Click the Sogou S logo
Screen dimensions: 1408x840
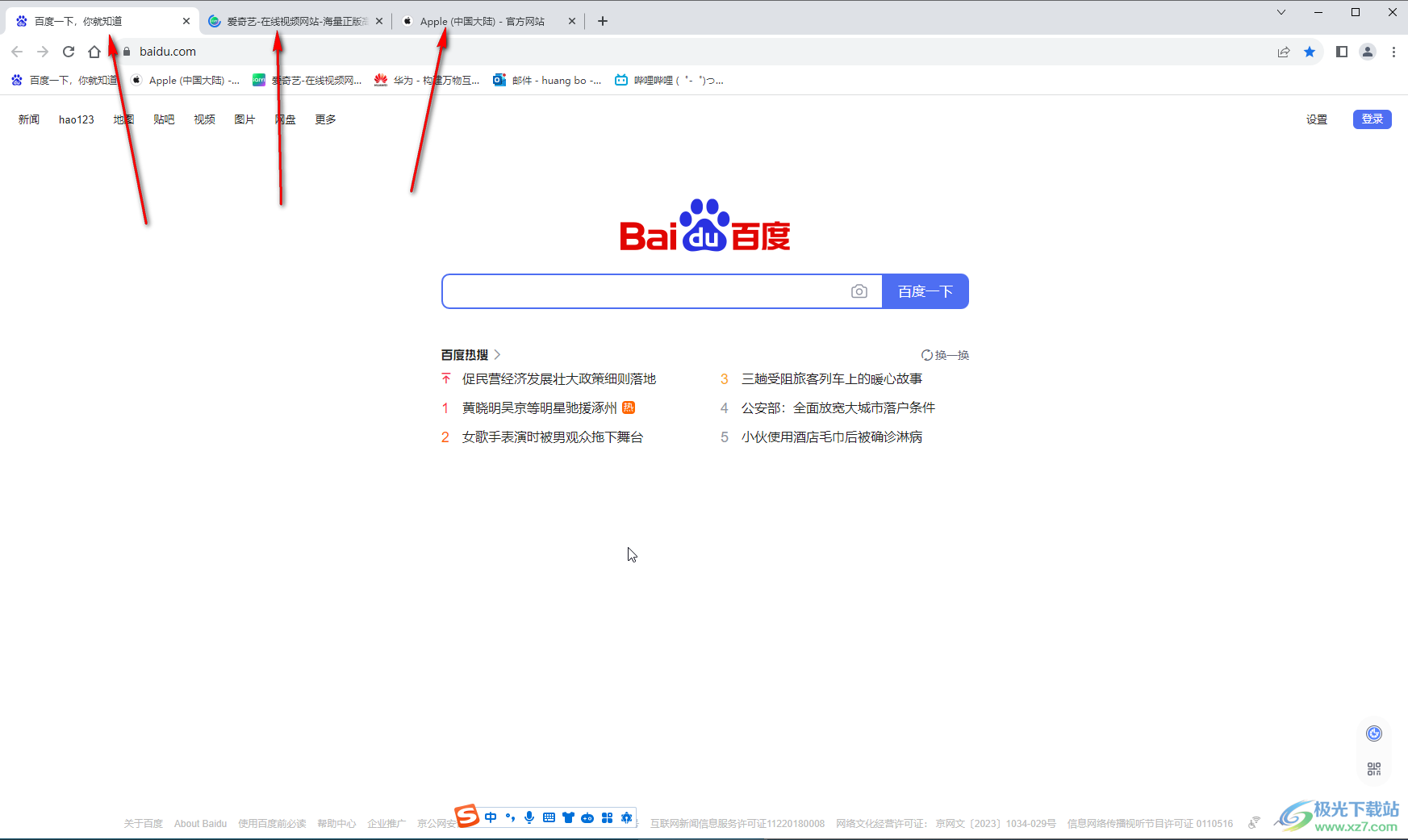point(466,816)
